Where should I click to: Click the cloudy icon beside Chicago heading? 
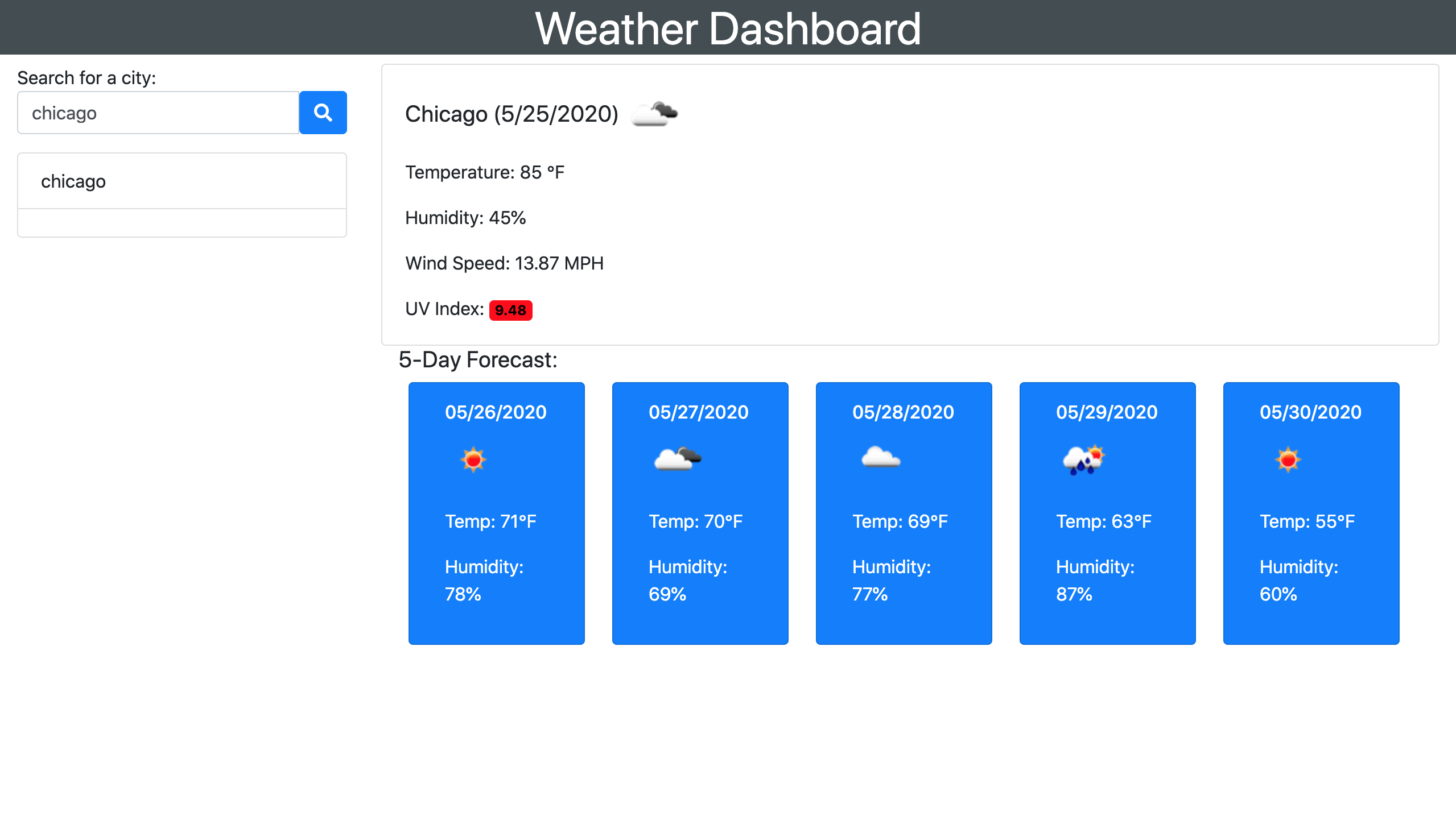[x=655, y=114]
